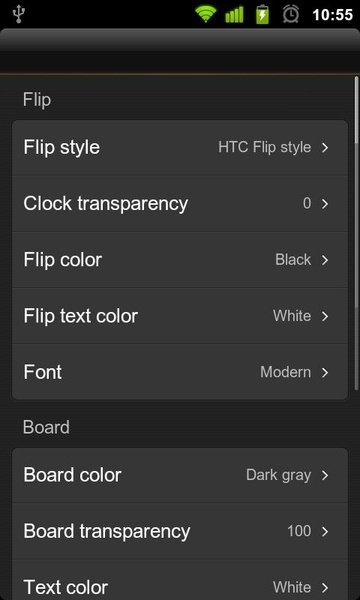Open the Flip style setting
Image resolution: width=360 pixels, height=600 pixels.
click(180, 148)
